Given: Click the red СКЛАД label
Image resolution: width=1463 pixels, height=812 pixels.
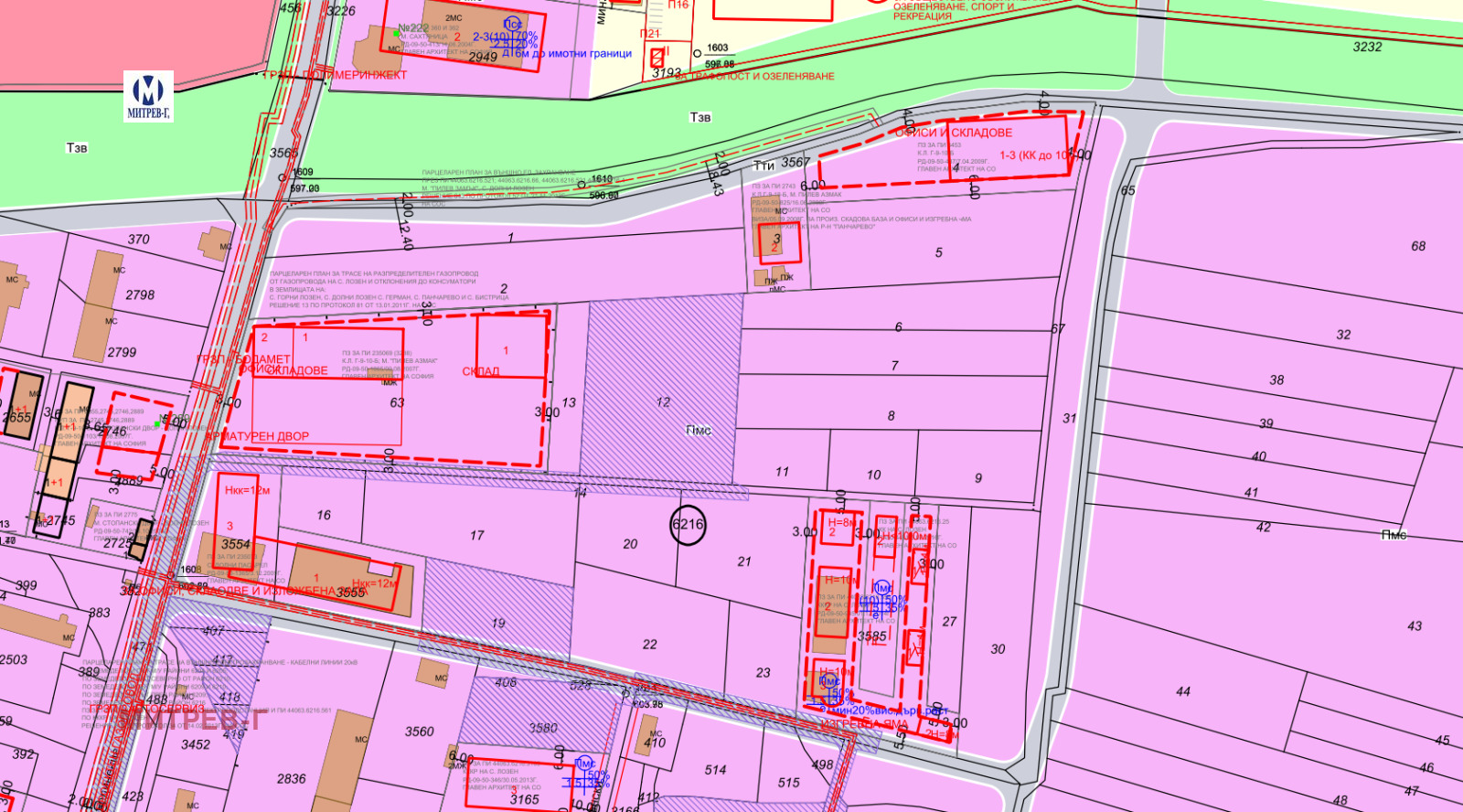Looking at the screenshot, I should (481, 371).
